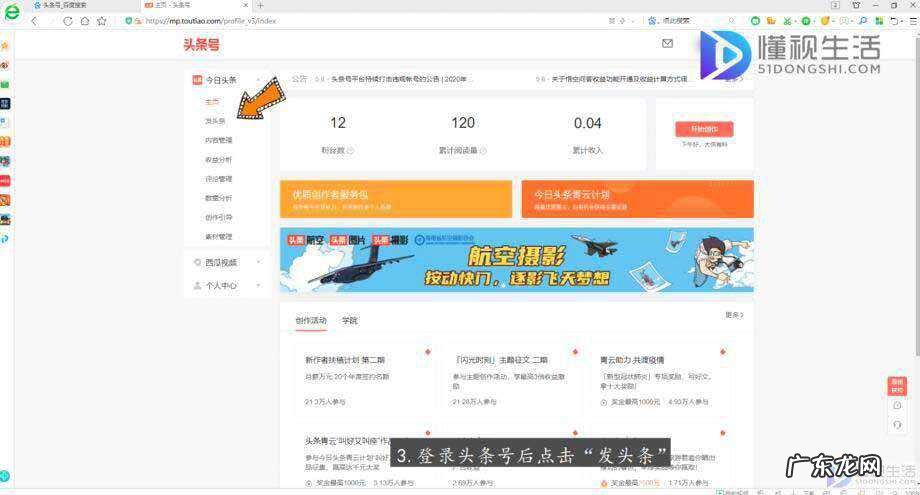Viewport: 920px width, 495px height.
Task: Click the follower count 12
Action: [337, 123]
